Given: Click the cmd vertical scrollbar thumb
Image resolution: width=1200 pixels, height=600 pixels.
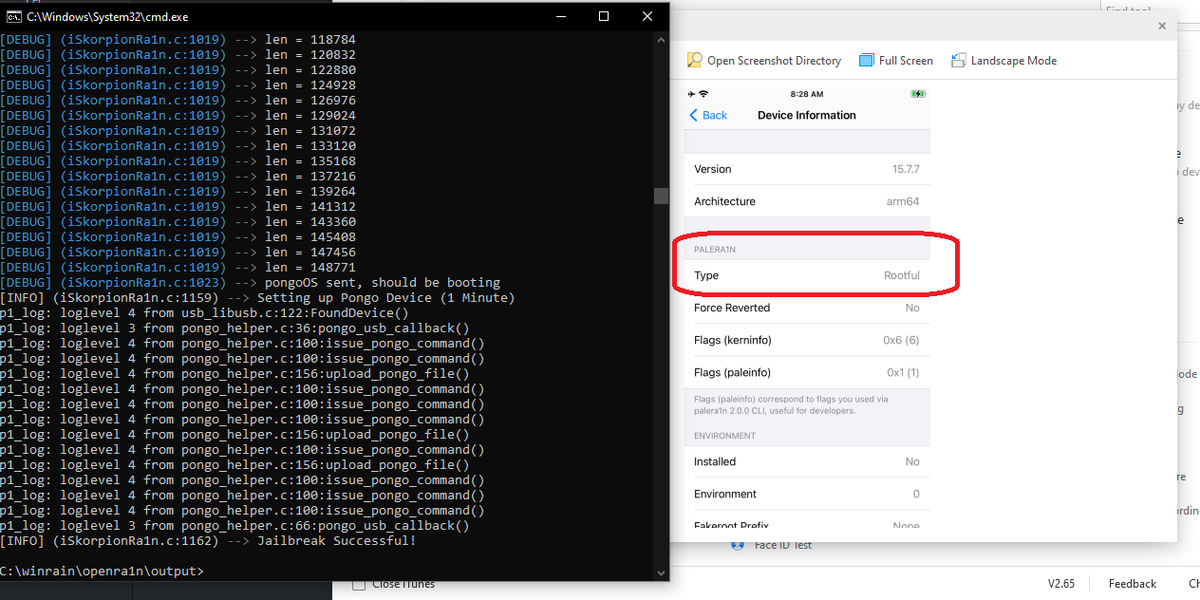Looking at the screenshot, I should click(661, 195).
